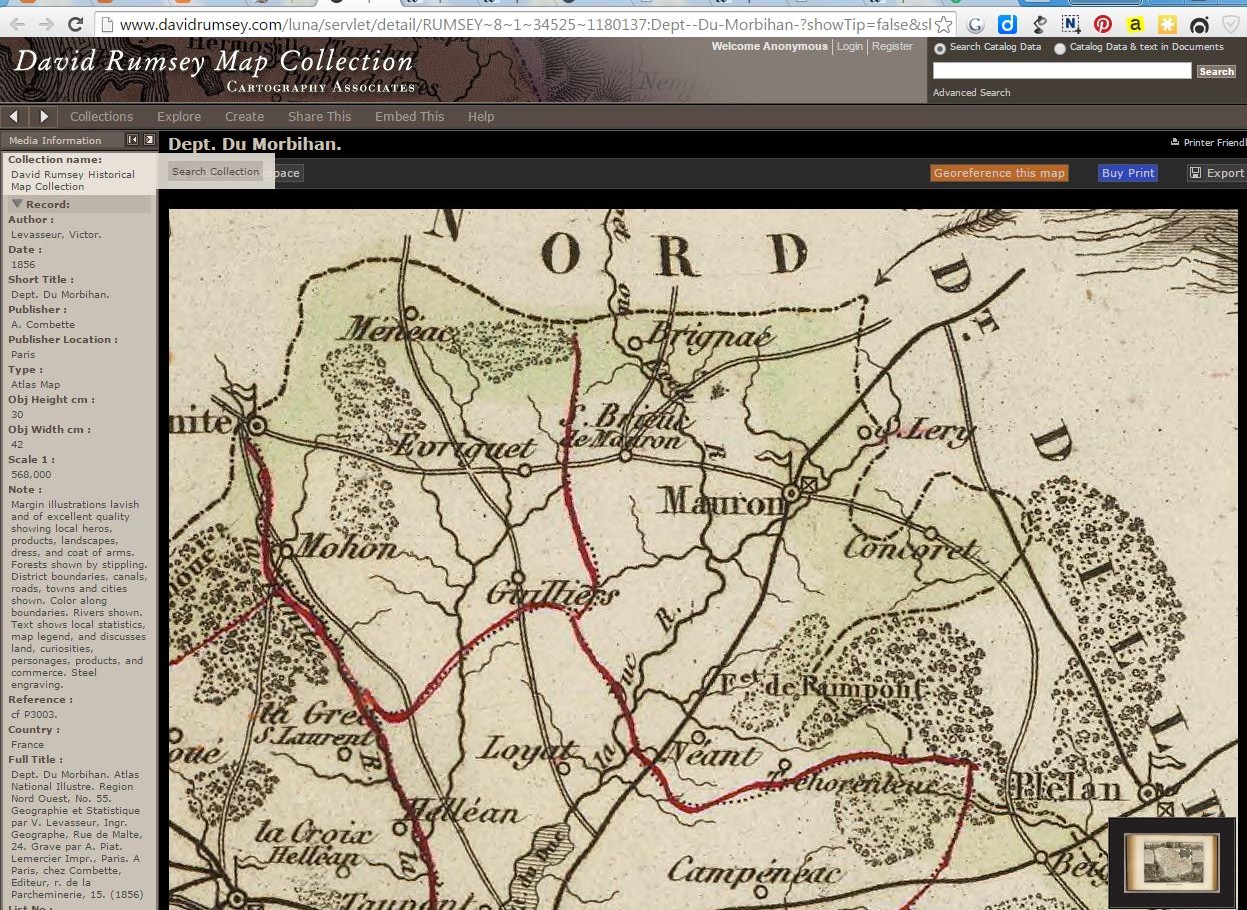Screen dimensions: 1247x910
Task: Click 'David Rumsey Historical Map Collection' collection name
Action: pyautogui.click(x=73, y=180)
